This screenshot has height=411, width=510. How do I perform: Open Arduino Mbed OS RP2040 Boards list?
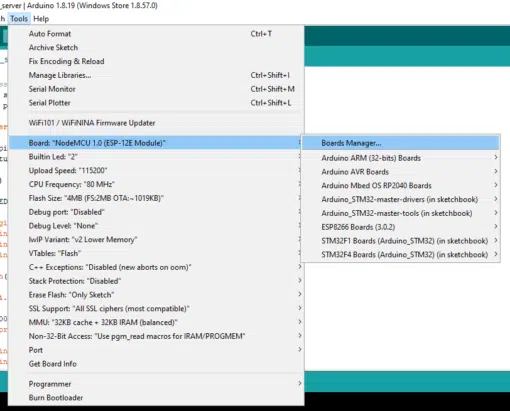click(400, 185)
